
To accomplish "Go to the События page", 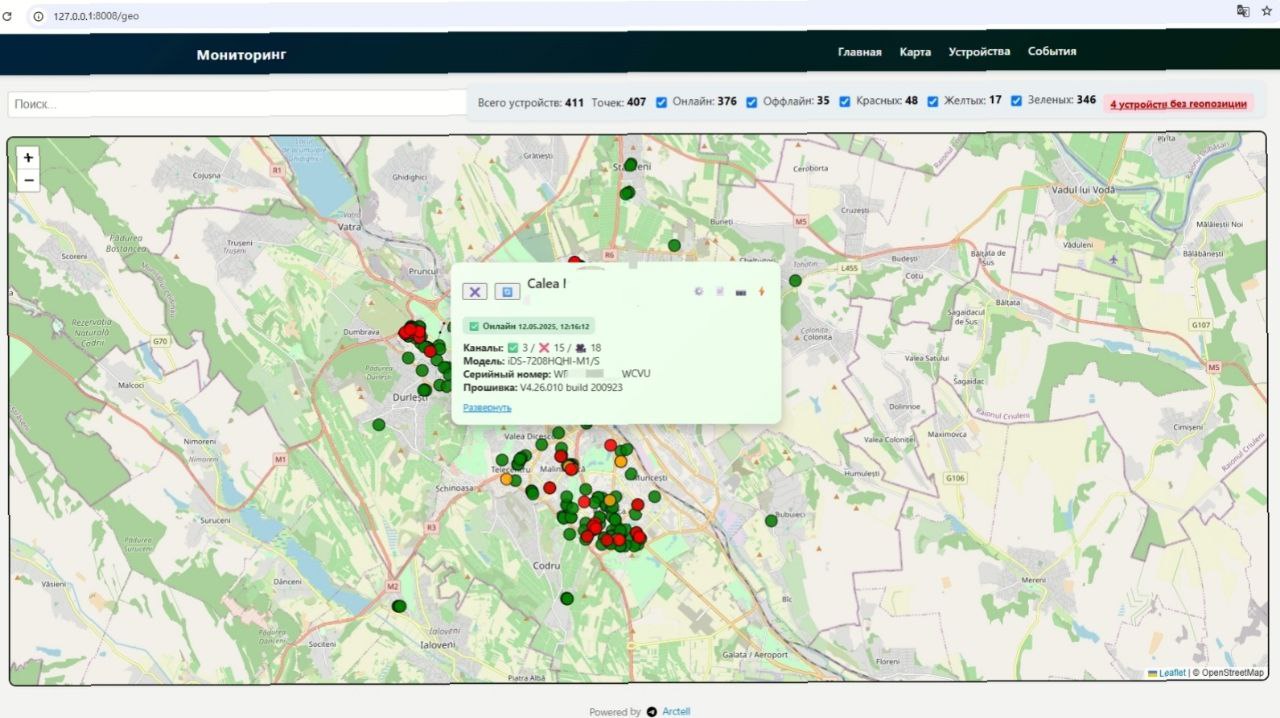I will pos(1052,52).
